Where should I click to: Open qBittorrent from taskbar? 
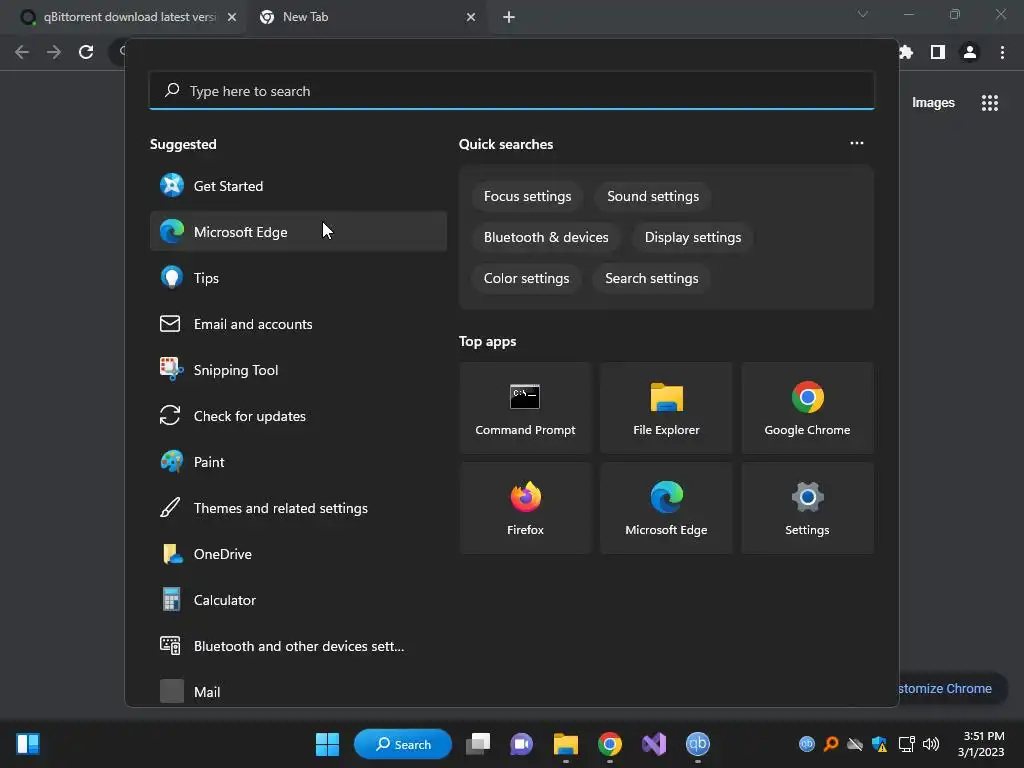697,744
